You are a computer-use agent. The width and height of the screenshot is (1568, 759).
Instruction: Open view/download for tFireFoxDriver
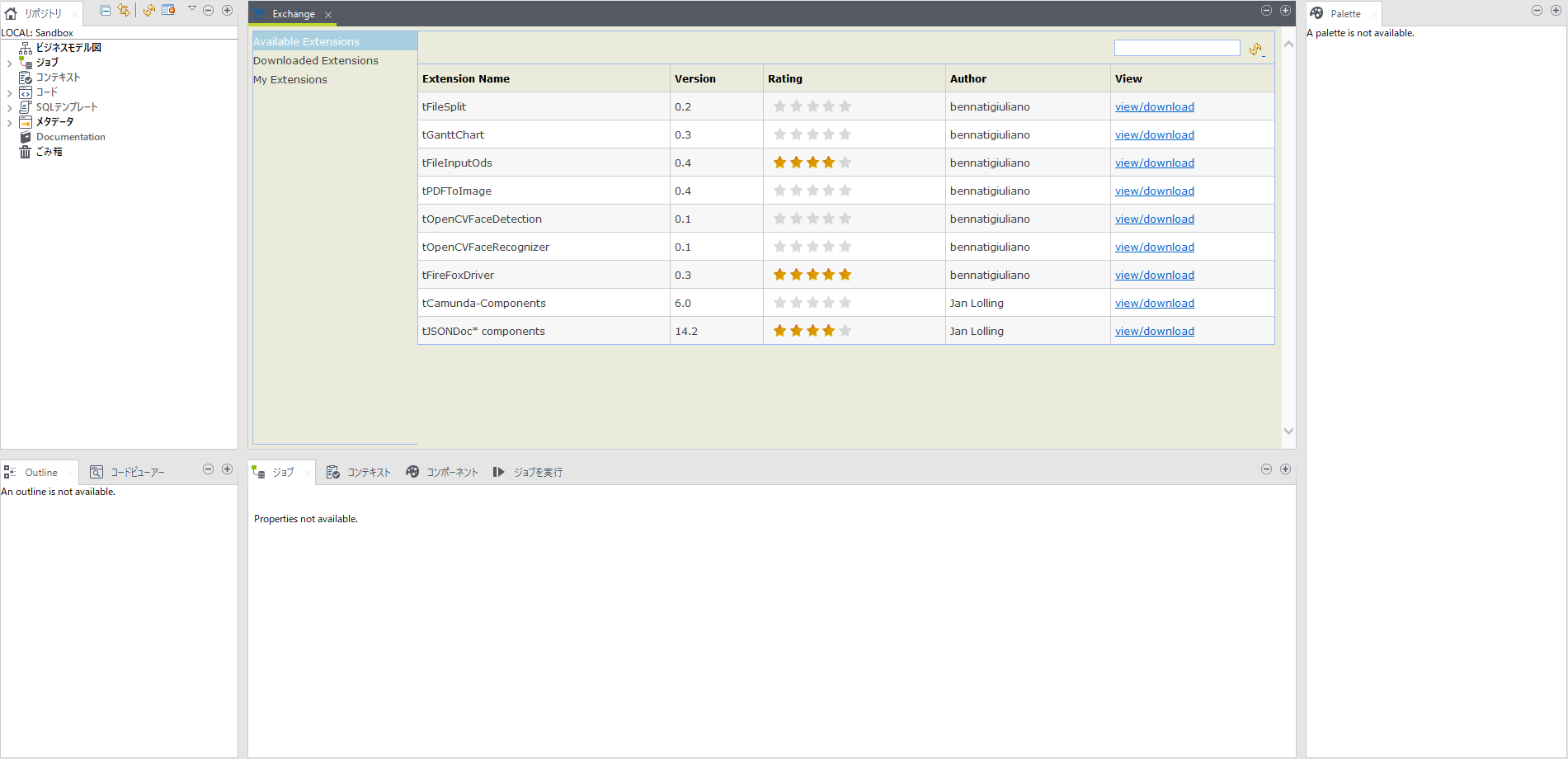click(x=1154, y=274)
